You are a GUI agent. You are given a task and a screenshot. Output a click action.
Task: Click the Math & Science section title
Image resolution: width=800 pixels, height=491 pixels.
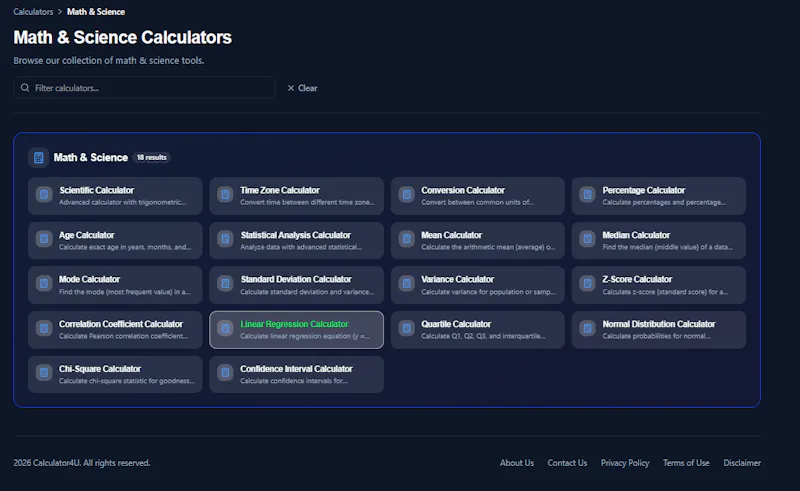tap(91, 157)
